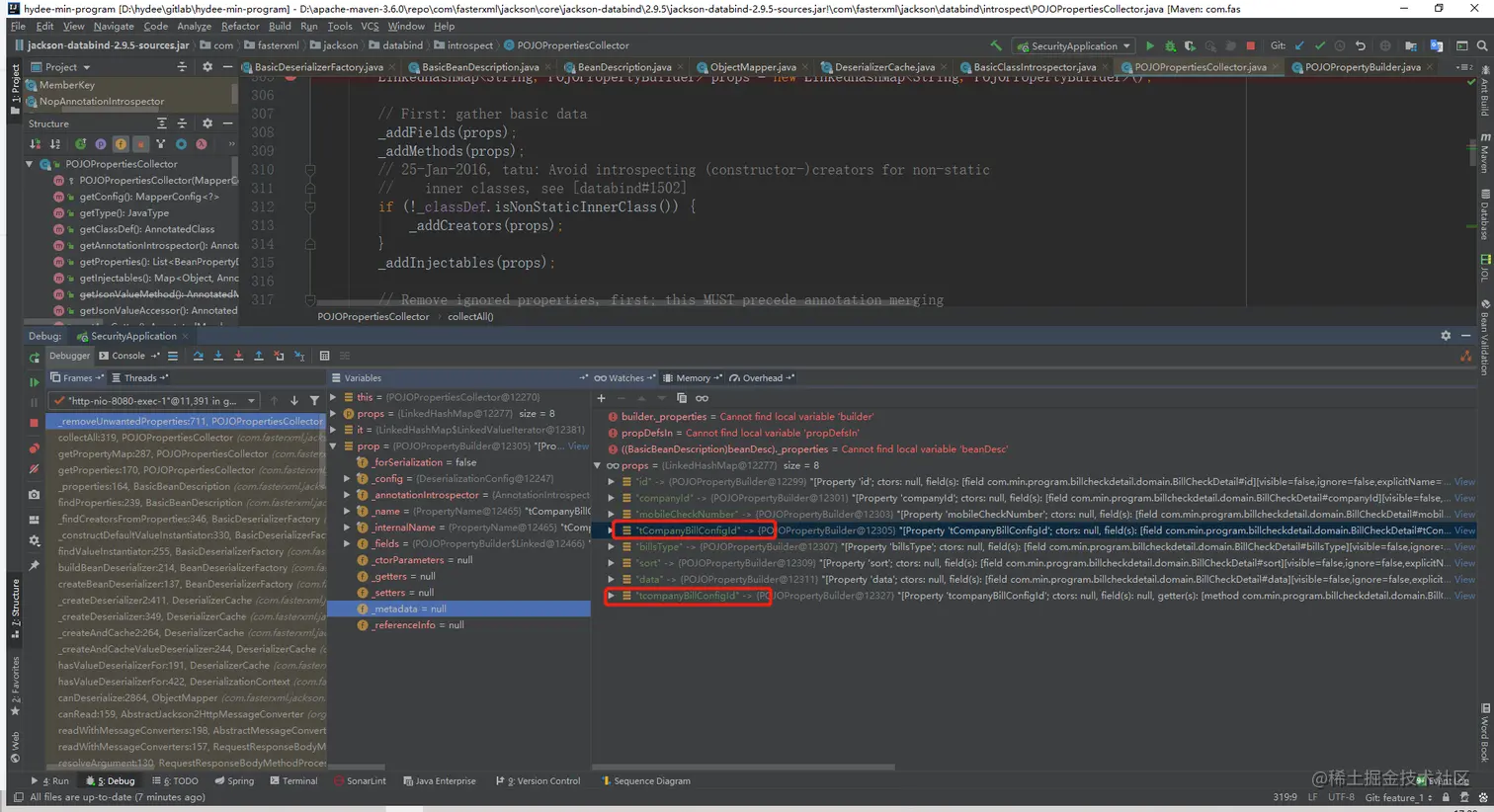This screenshot has width=1494, height=812.
Task: Stop the running application in top toolbar
Action: (x=1250, y=45)
